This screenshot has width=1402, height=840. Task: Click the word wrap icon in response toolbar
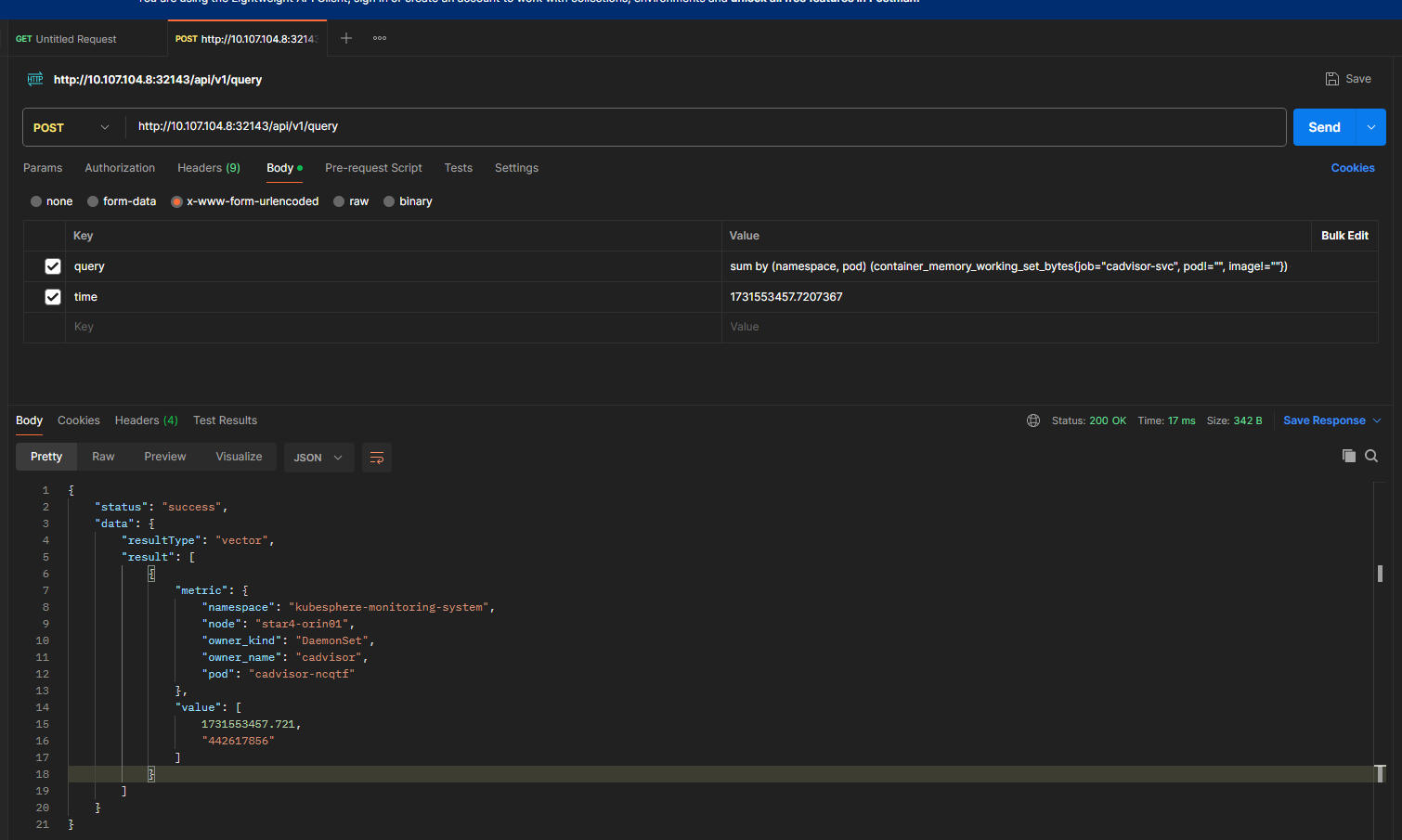377,458
